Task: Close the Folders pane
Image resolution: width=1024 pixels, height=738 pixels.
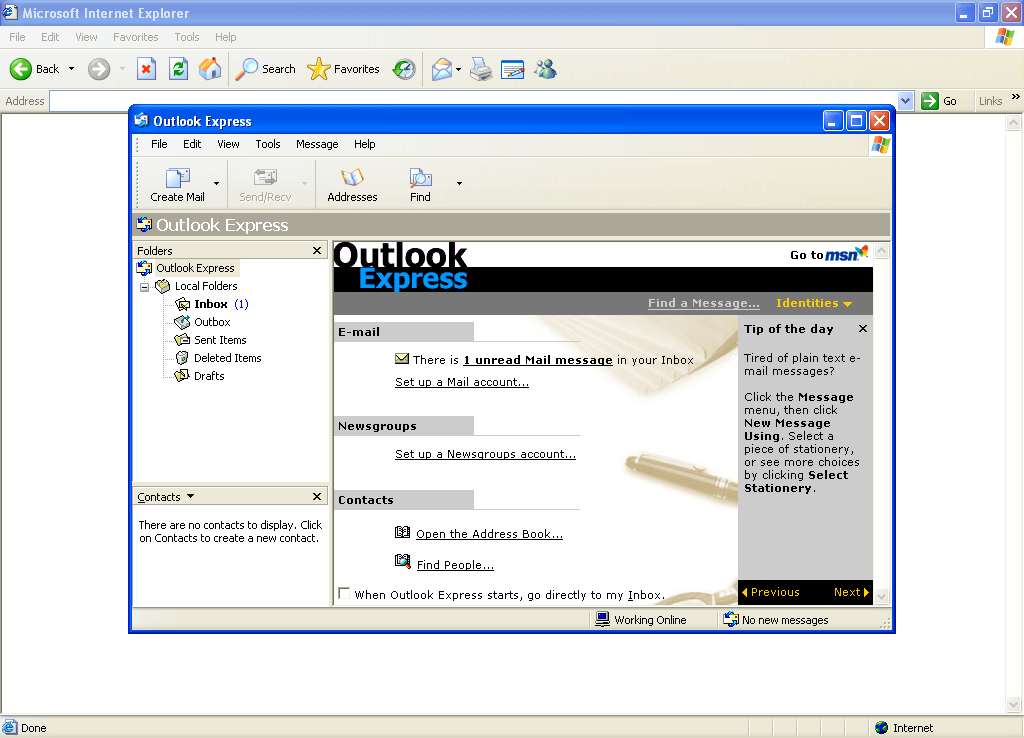Action: coord(317,251)
